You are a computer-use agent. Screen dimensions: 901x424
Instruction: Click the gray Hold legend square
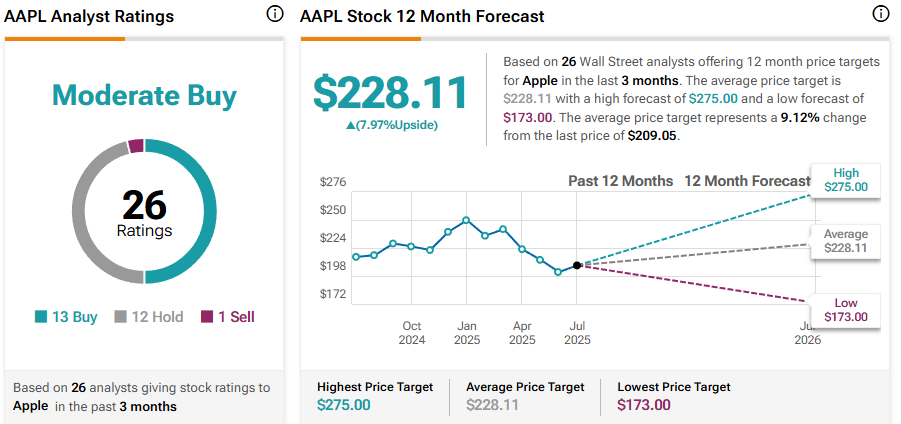(x=120, y=317)
